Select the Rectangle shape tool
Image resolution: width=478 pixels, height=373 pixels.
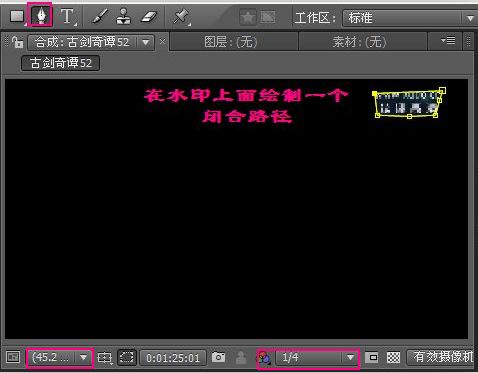17,16
